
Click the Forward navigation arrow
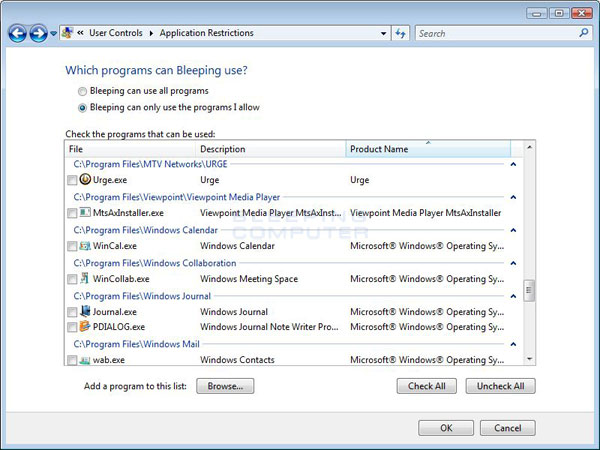point(38,33)
